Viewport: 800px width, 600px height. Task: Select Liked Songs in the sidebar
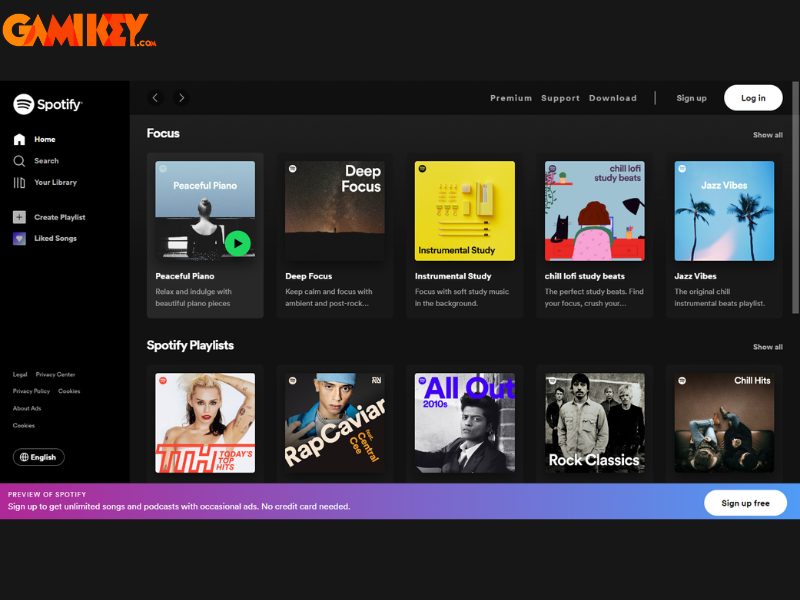[56, 238]
